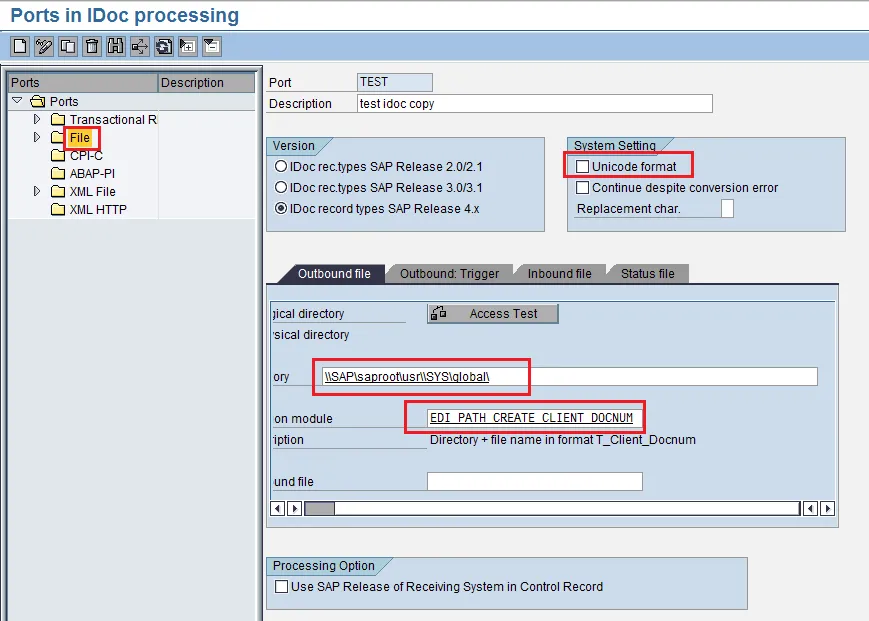
Task: Open the Status file tab
Action: tap(647, 274)
